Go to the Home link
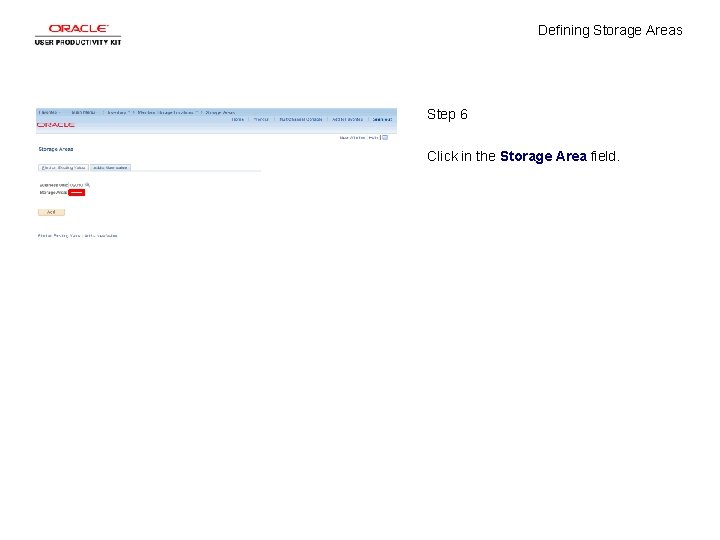This screenshot has width=720, height=540. (237, 119)
